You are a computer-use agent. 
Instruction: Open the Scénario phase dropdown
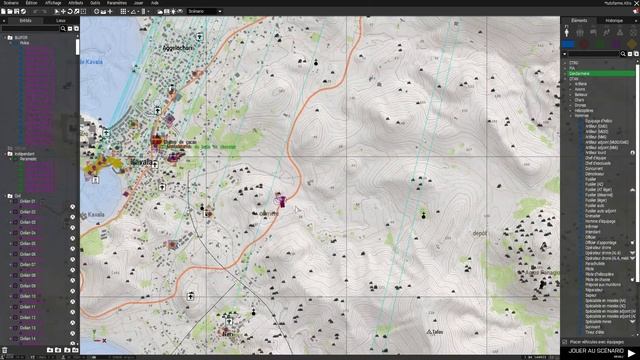[x=205, y=11]
